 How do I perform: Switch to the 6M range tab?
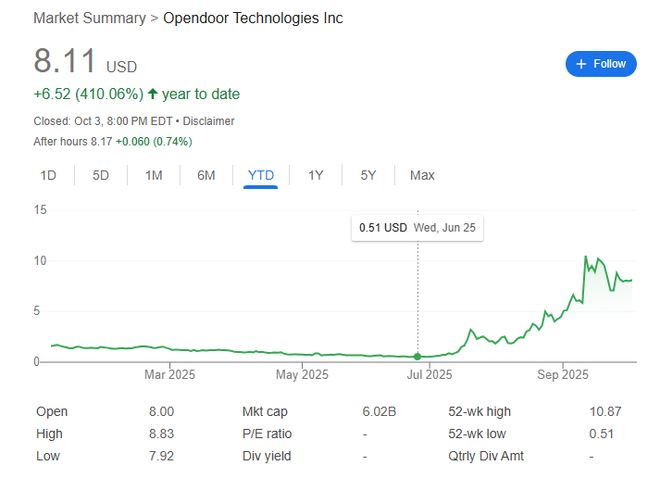point(206,176)
